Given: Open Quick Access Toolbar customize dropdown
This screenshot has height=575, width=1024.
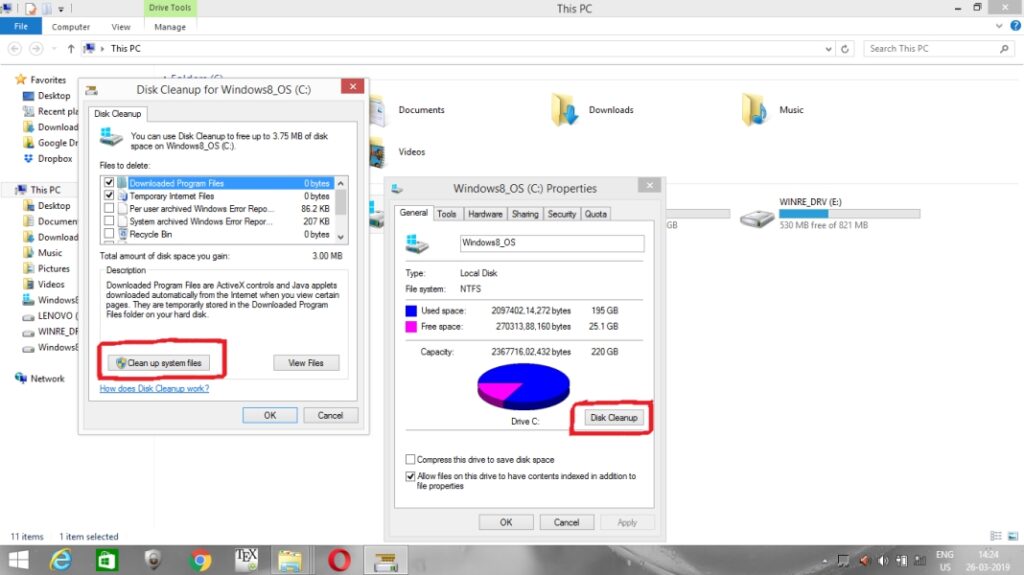Looking at the screenshot, I should (61, 8).
